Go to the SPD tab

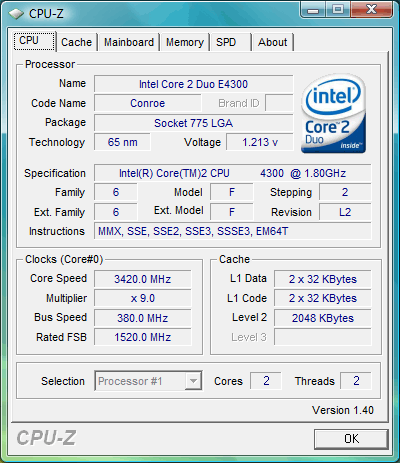230,42
